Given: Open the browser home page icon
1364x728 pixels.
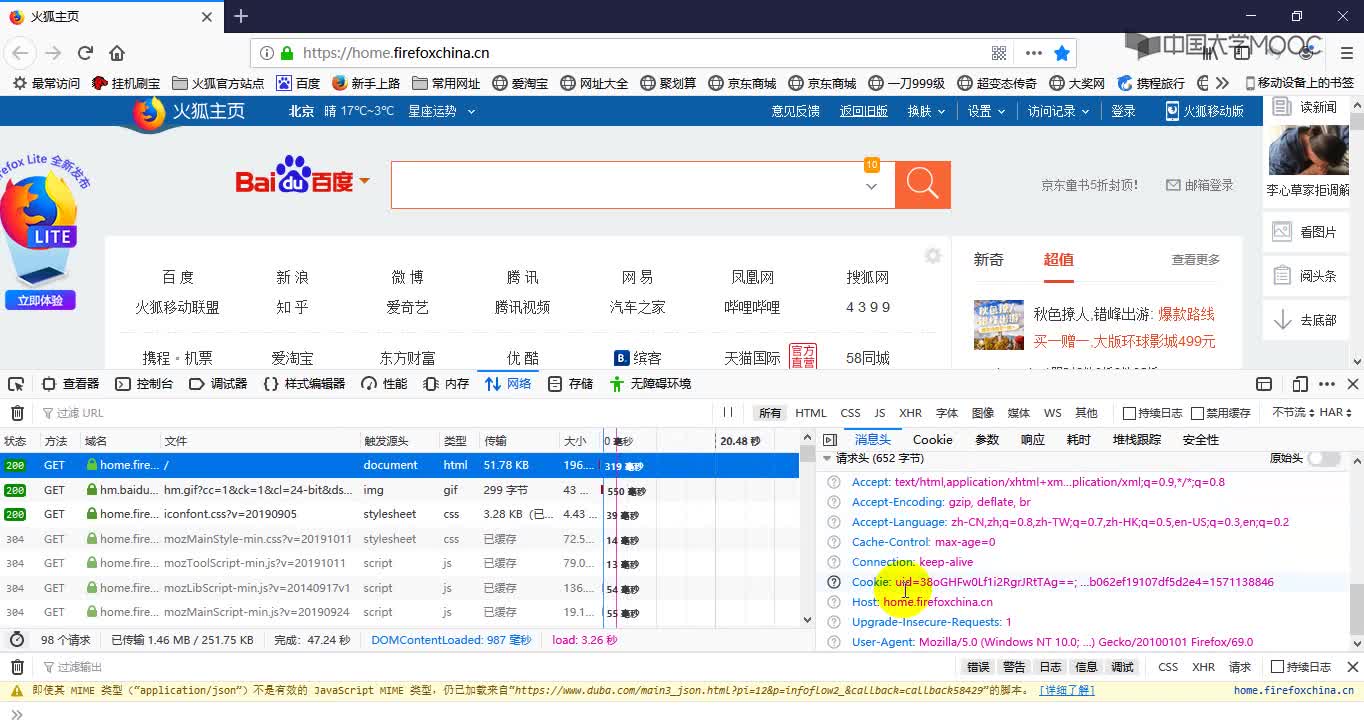Looking at the screenshot, I should click(x=117, y=53).
